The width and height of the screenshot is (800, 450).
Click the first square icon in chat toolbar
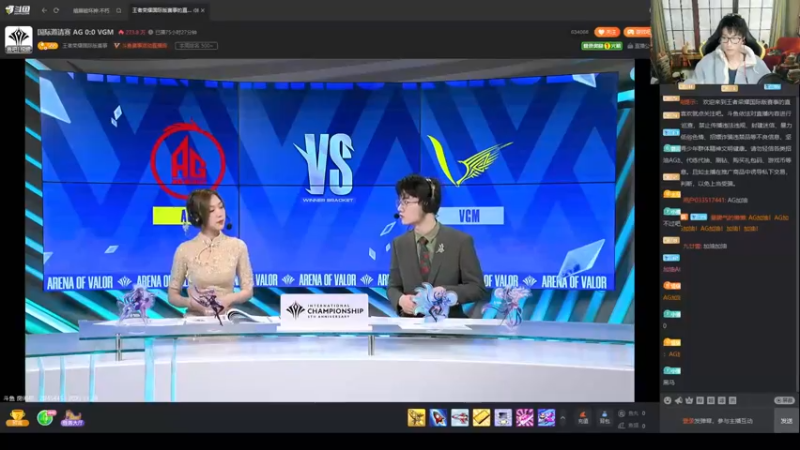tap(700, 401)
